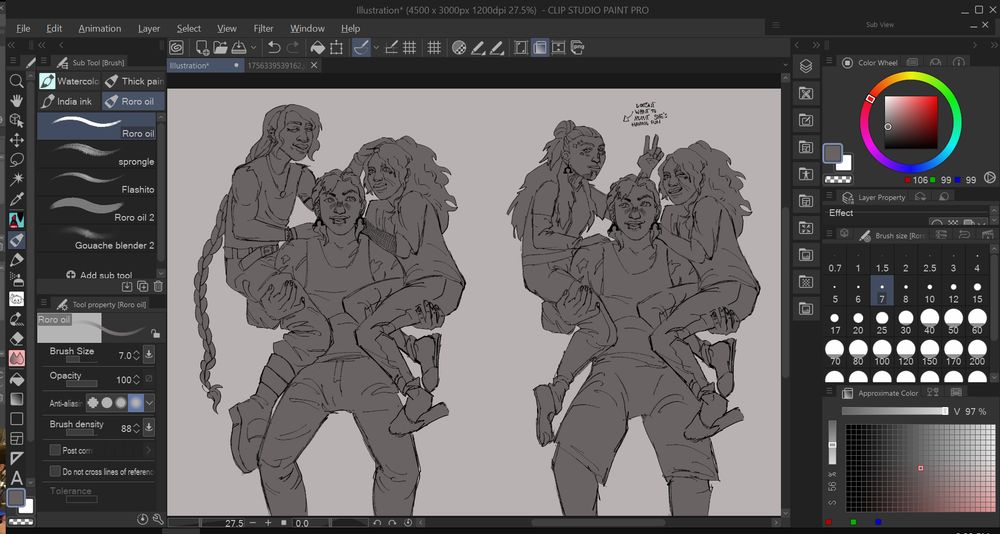Image resolution: width=1000 pixels, height=534 pixels.
Task: Toggle the tool property lock icon
Action: point(154,333)
